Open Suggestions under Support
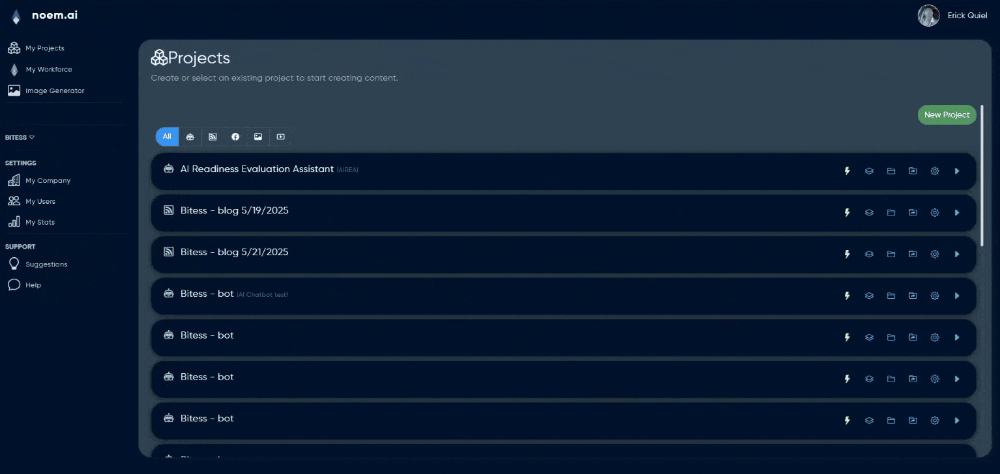This screenshot has width=1000, height=474. click(x=38, y=264)
